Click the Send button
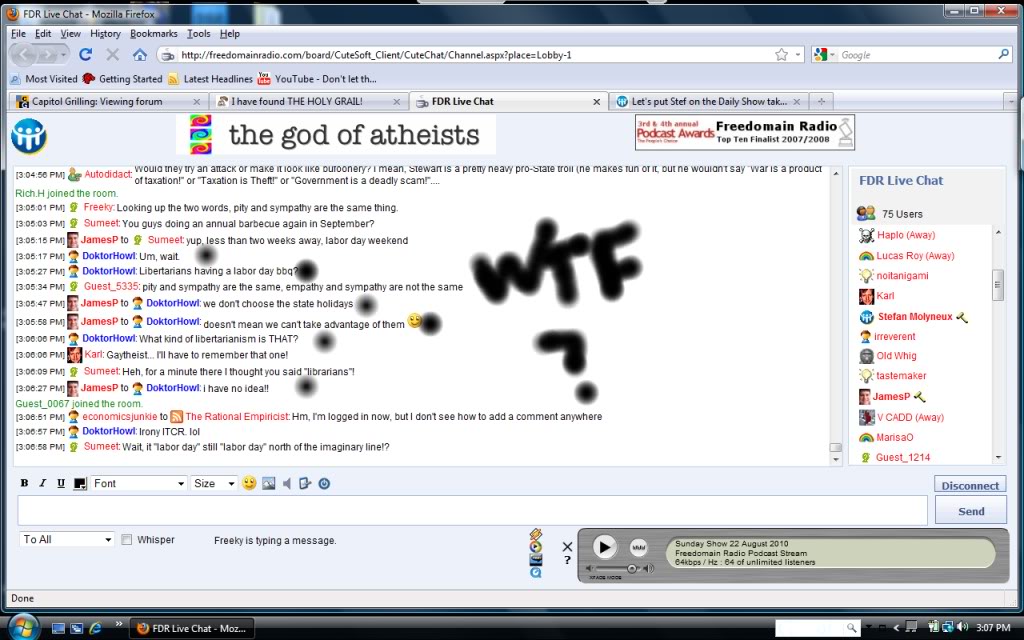Screen dimensions: 1024x640 tap(970, 511)
